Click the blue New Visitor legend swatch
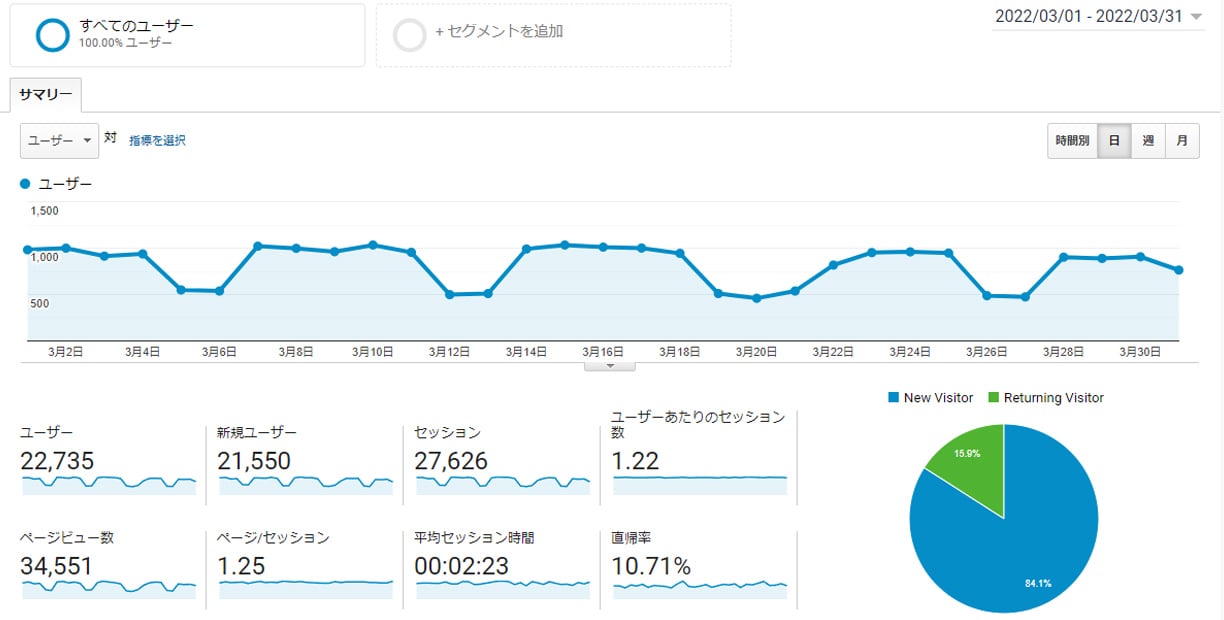 893,398
